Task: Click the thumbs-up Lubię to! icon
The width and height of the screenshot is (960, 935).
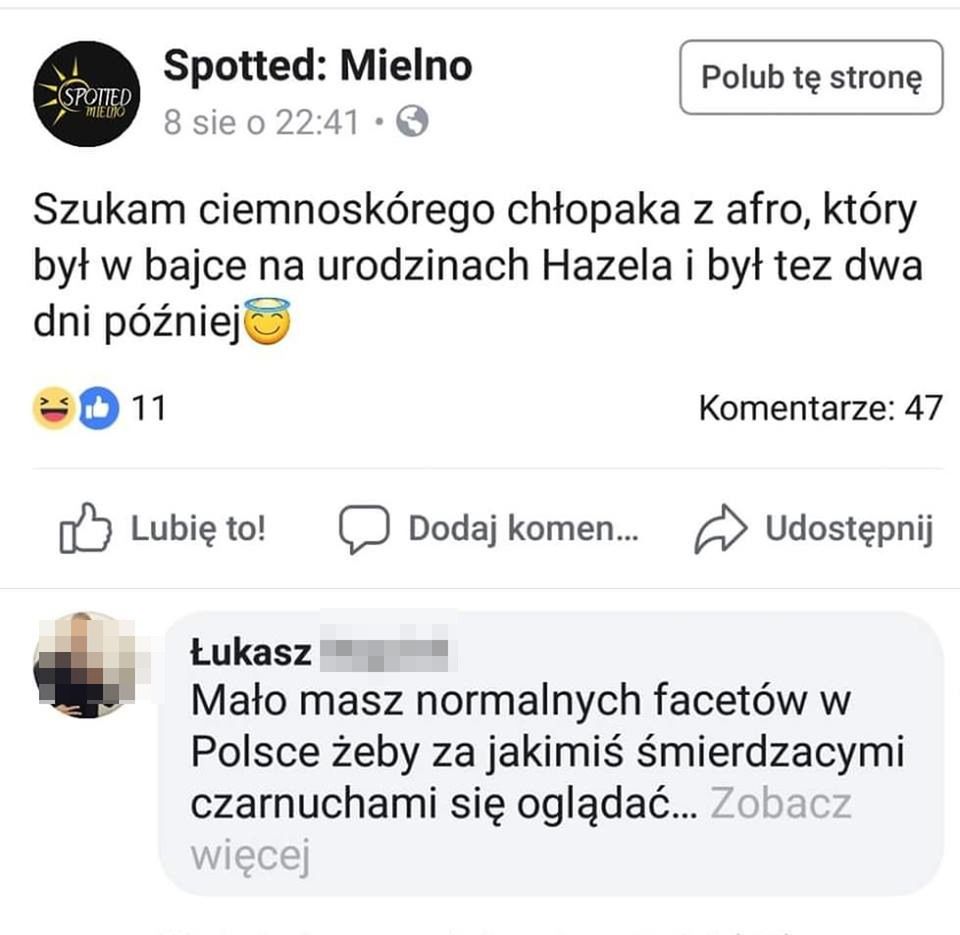Action: [88, 528]
